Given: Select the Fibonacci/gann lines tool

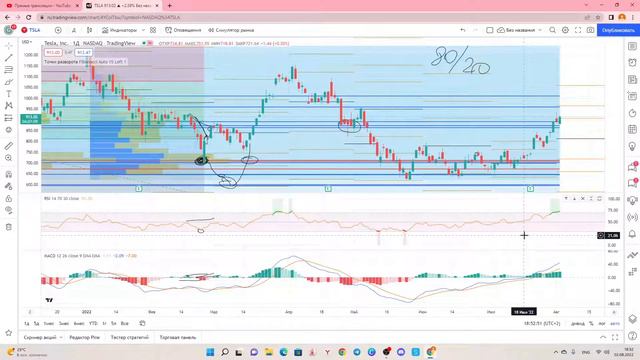Looking at the screenshot, I should tap(9, 70).
